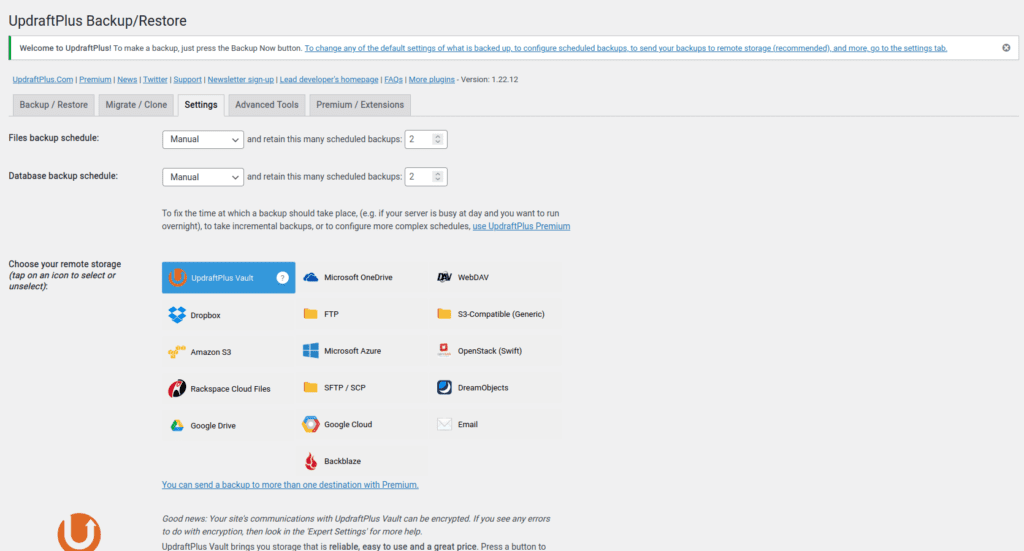Choose Amazon S3 remote storage icon

(x=177, y=352)
